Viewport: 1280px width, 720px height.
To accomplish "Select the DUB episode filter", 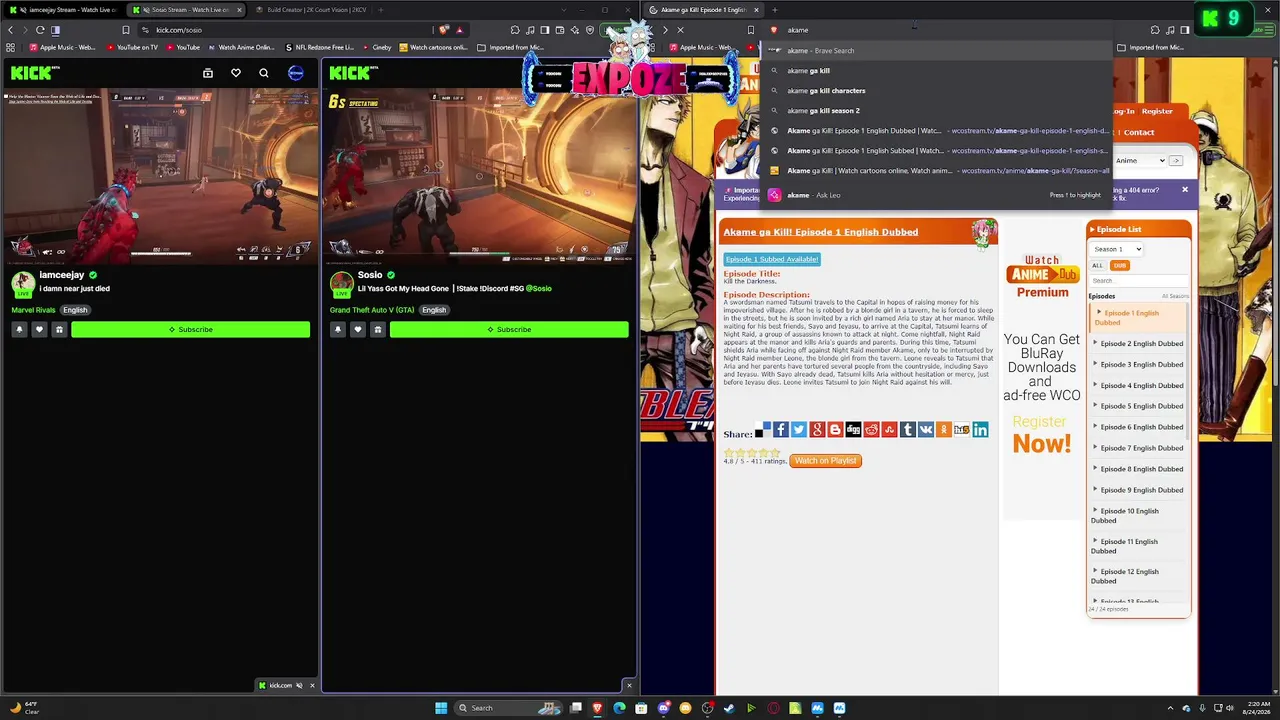I will click(1120, 265).
